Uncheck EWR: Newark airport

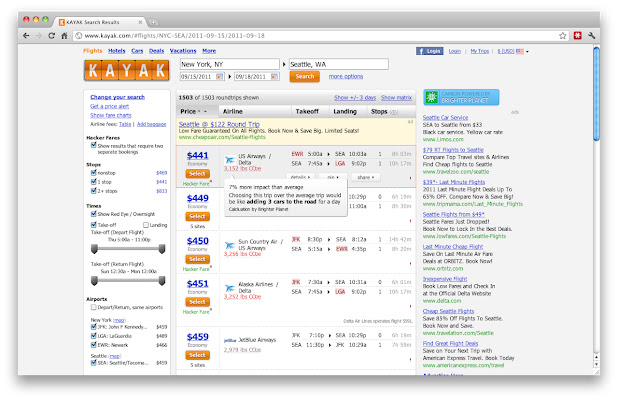(x=94, y=345)
